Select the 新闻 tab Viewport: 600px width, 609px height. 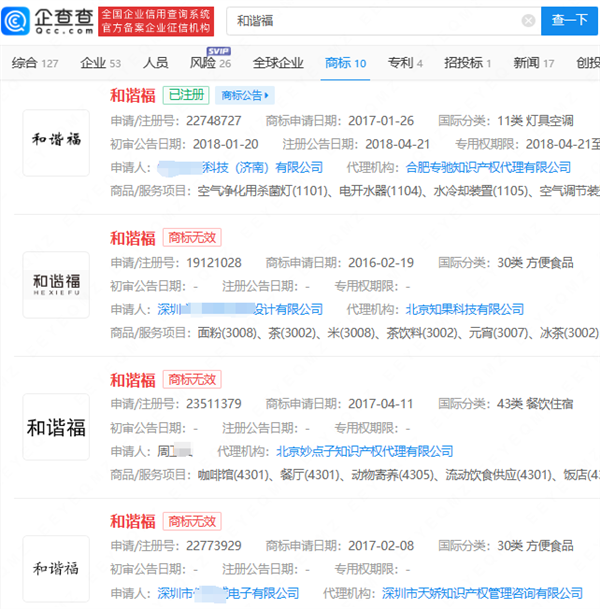[533, 63]
